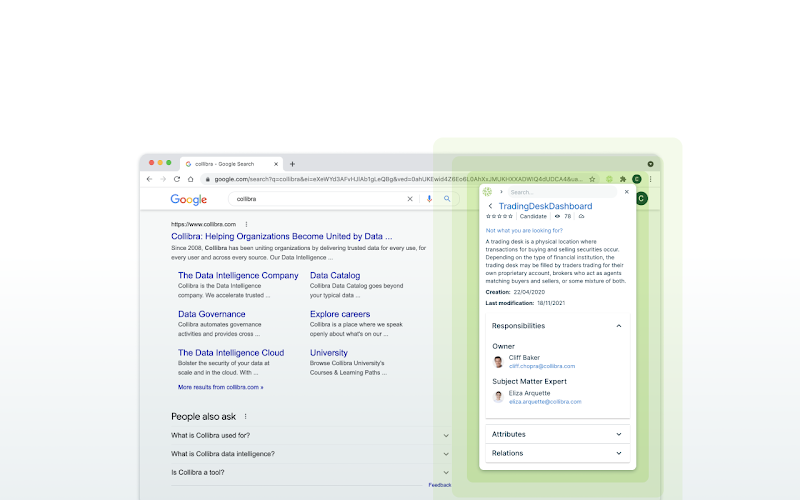The width and height of the screenshot is (800, 500).
Task: Expand the Attributes section
Action: point(618,434)
